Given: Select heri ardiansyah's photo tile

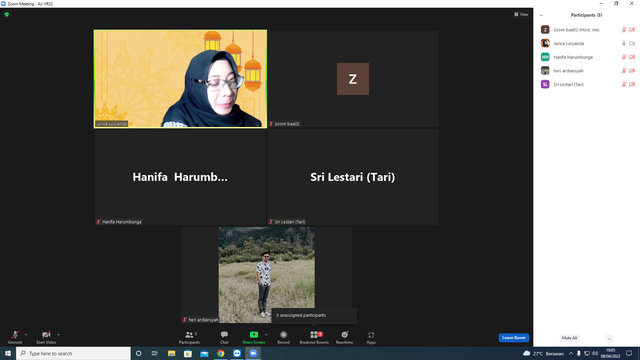Looking at the screenshot, I should tap(267, 275).
